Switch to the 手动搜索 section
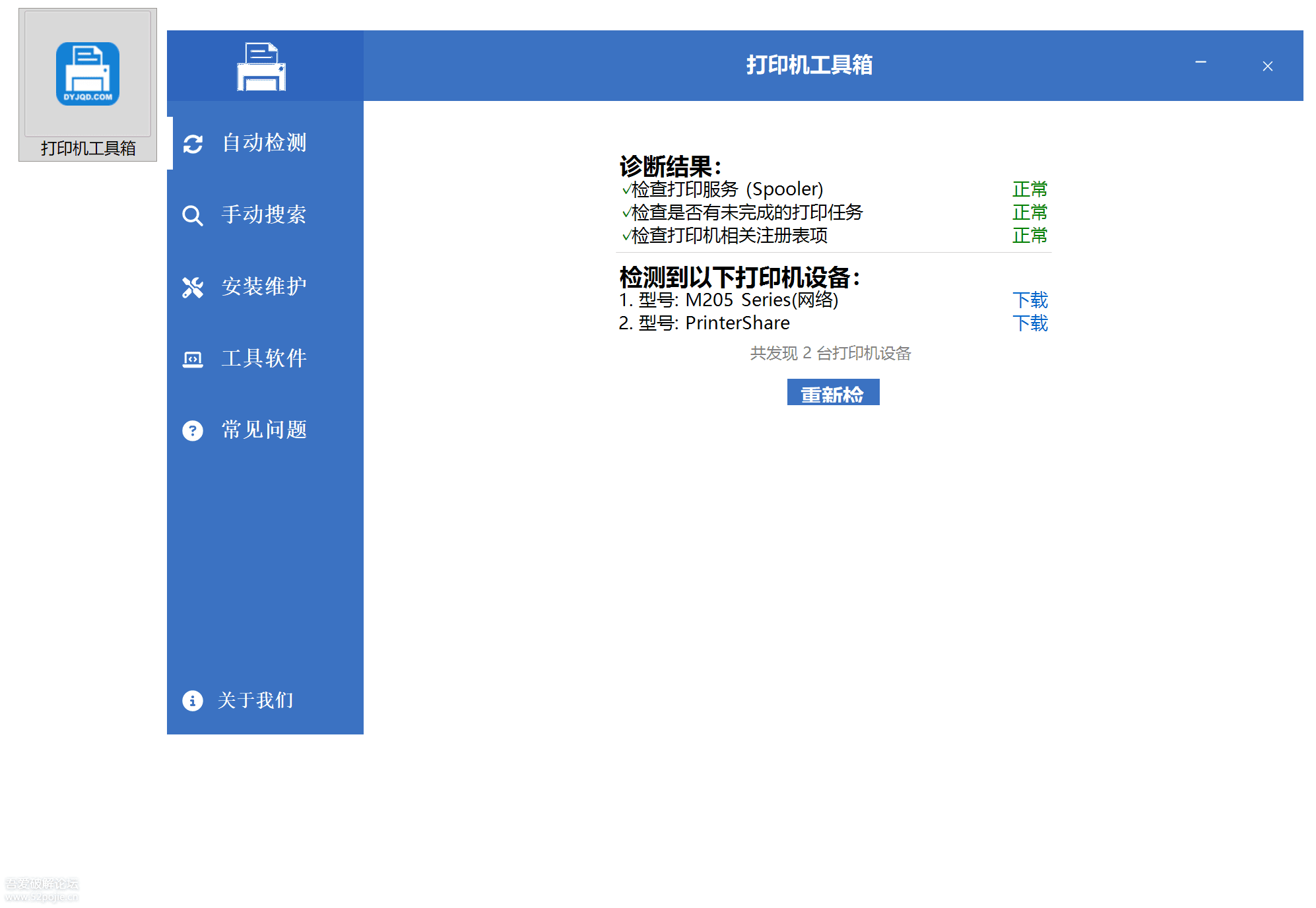This screenshot has width=1316, height=908. [x=263, y=216]
